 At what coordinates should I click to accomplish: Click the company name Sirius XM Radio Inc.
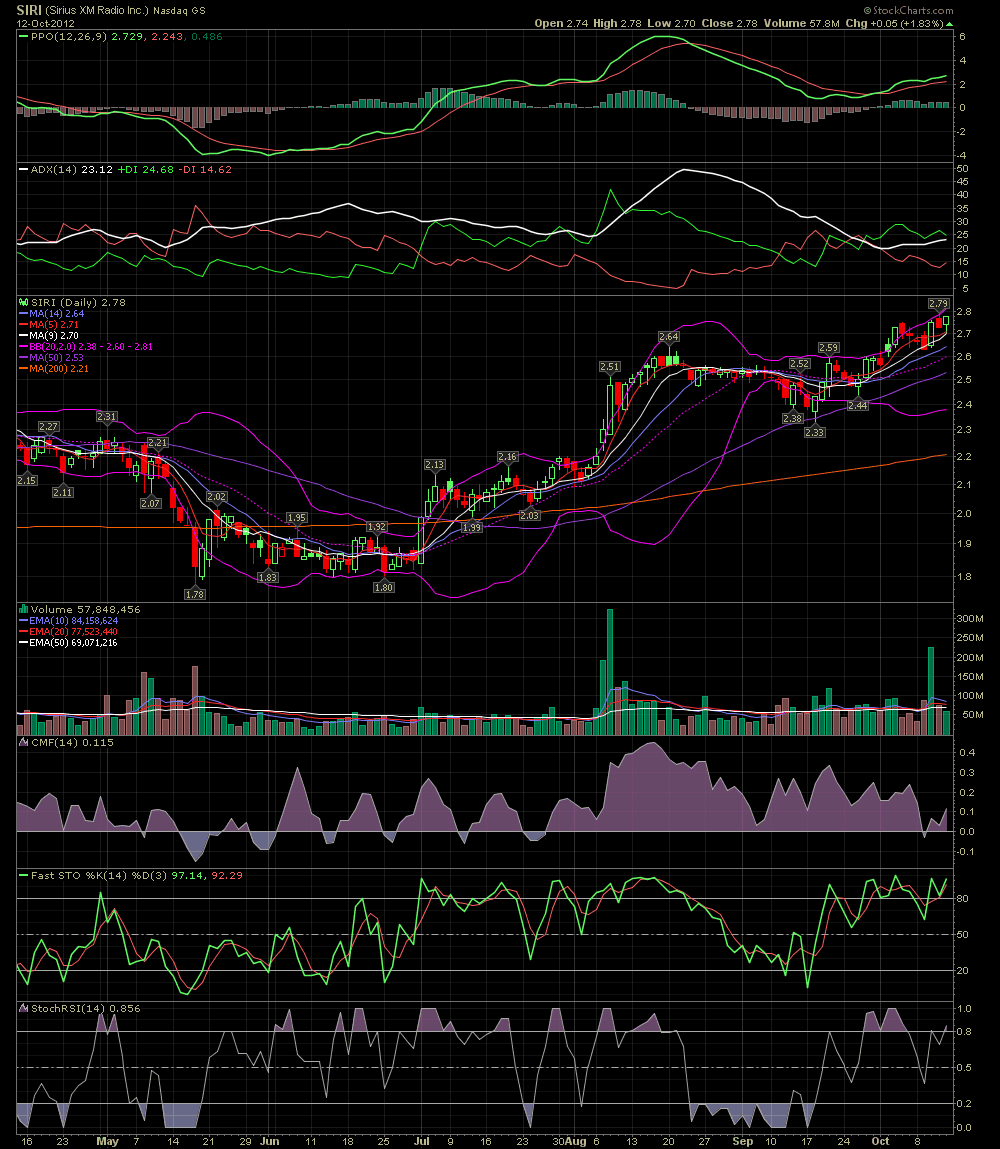[x=98, y=11]
